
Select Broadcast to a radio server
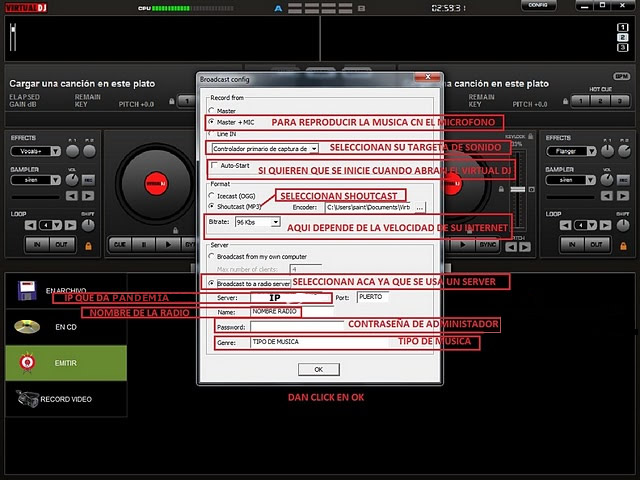(x=211, y=283)
